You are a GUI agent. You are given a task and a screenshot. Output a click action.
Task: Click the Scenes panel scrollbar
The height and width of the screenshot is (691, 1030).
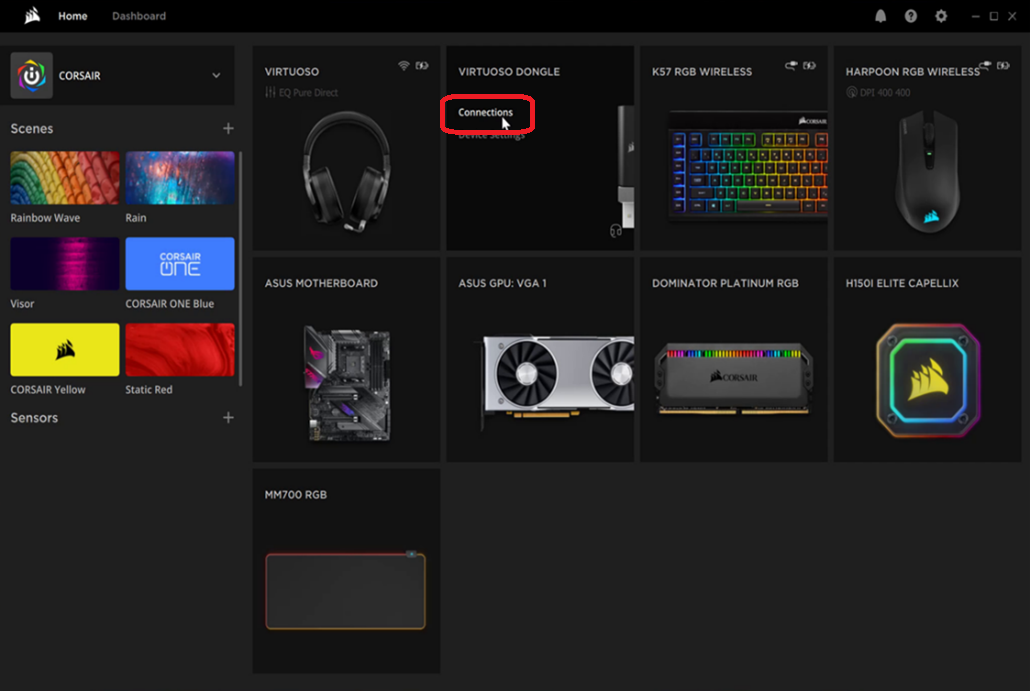tap(240, 268)
